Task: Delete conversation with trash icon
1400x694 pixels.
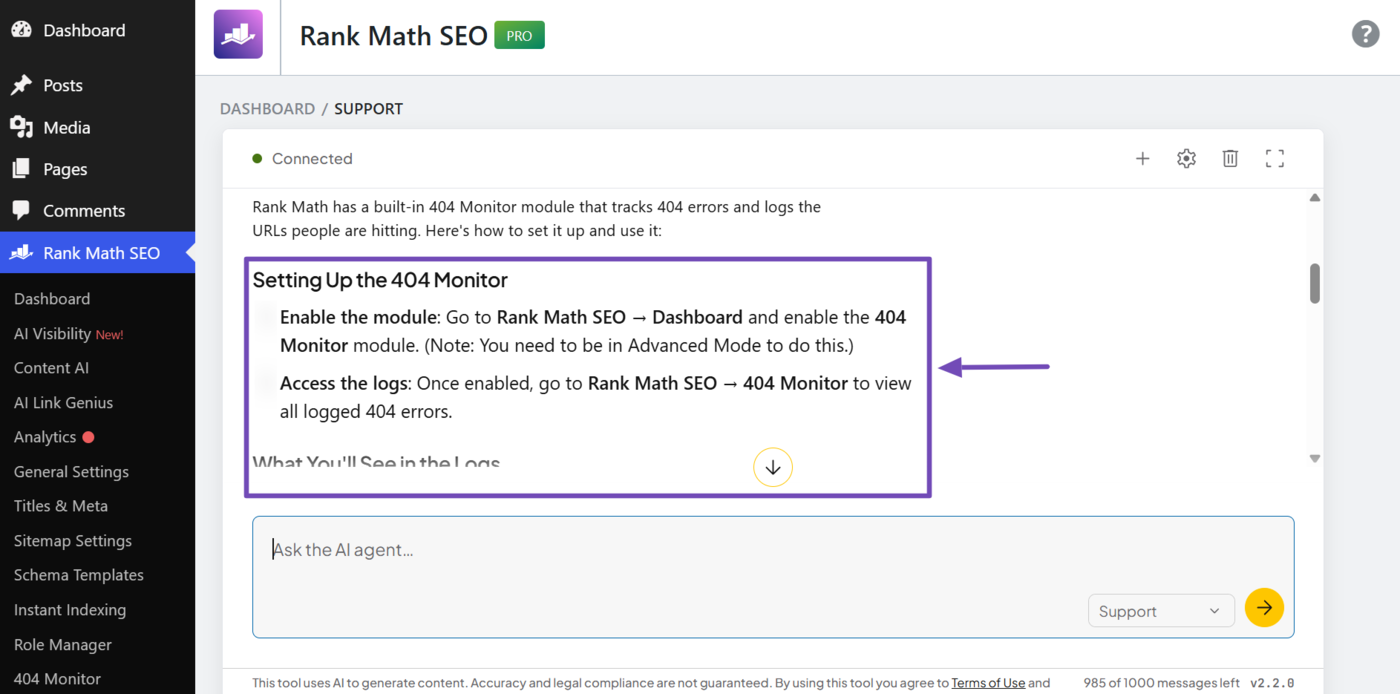Action: coord(1230,158)
